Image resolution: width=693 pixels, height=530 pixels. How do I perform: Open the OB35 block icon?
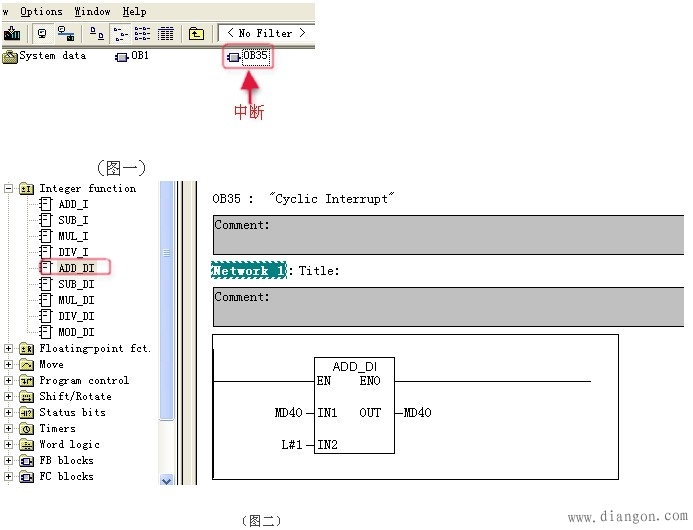[234, 57]
